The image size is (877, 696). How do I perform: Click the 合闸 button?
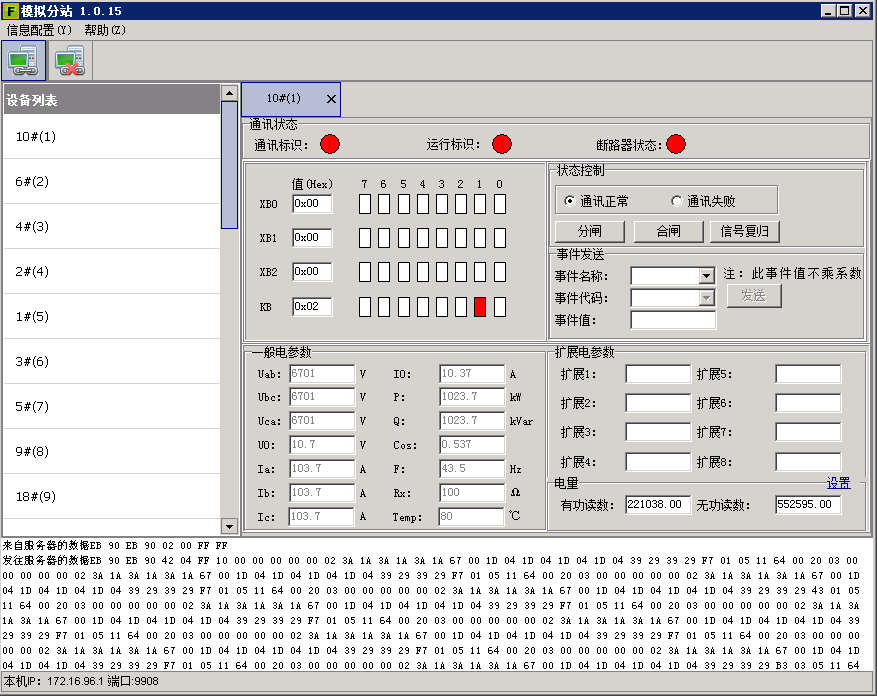click(668, 231)
